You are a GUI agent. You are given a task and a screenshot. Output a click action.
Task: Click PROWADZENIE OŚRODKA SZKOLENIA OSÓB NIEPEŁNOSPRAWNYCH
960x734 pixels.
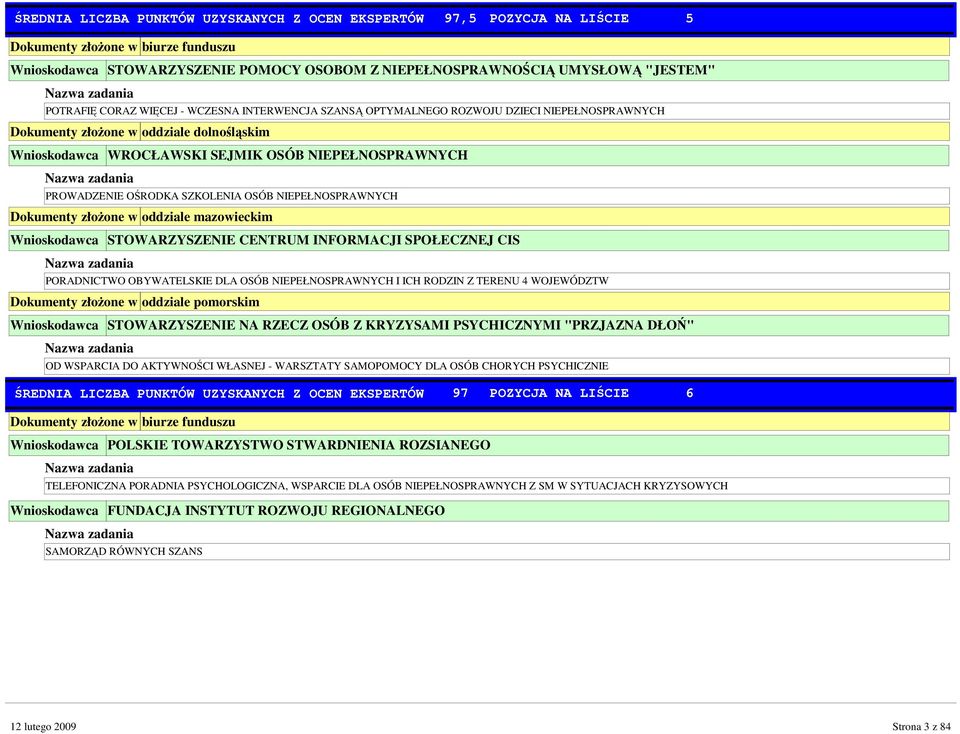(x=222, y=196)
